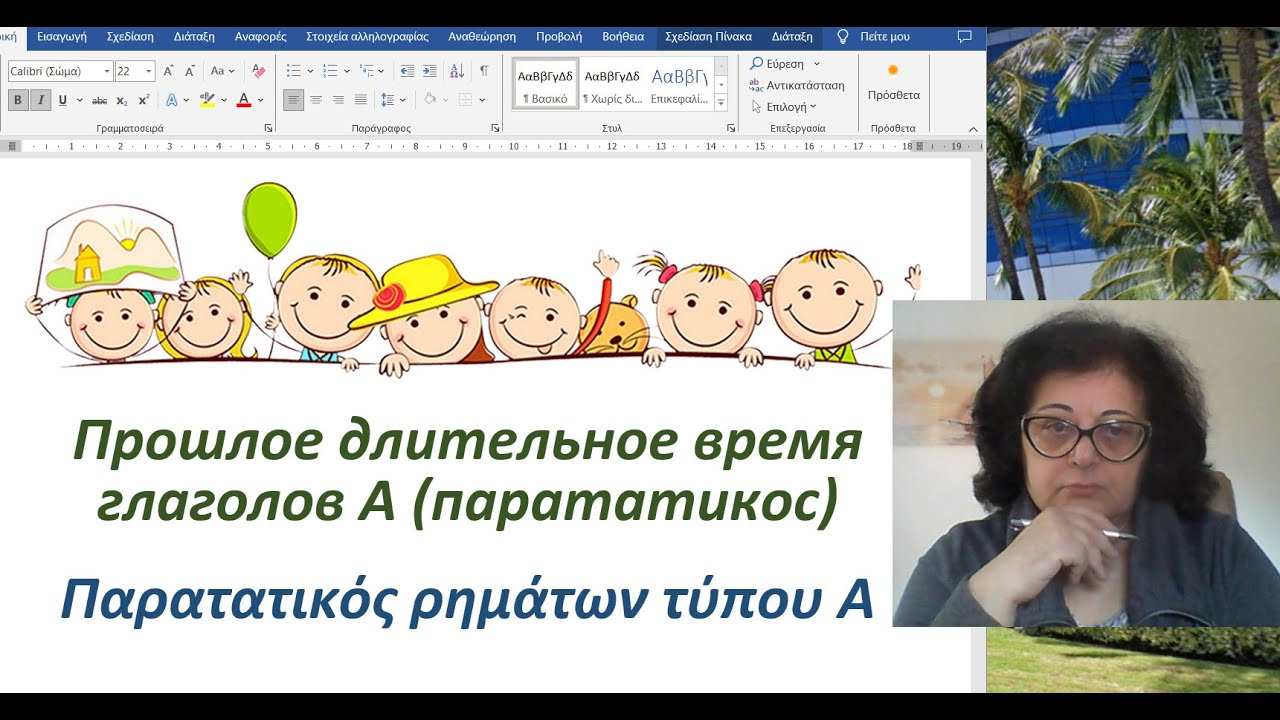
Task: Click tab selector at ruler start
Action: [x=13, y=146]
